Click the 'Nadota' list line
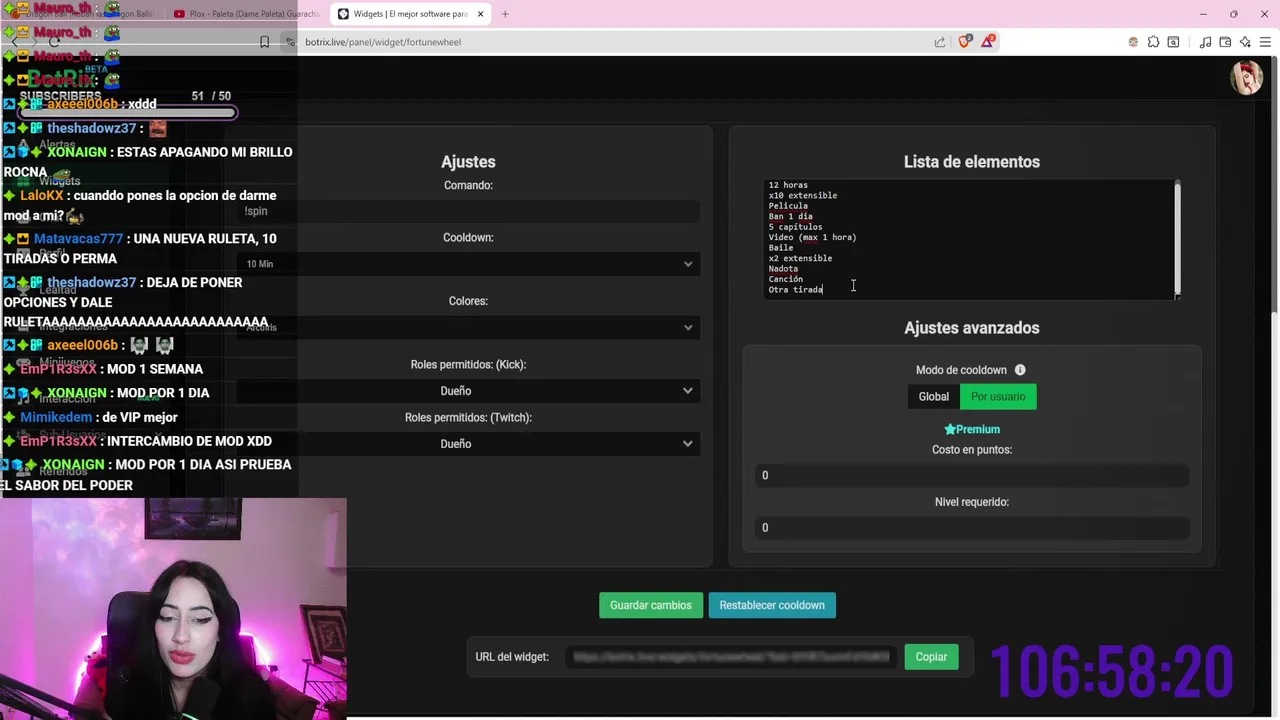1280x720 pixels. pyautogui.click(x=783, y=269)
